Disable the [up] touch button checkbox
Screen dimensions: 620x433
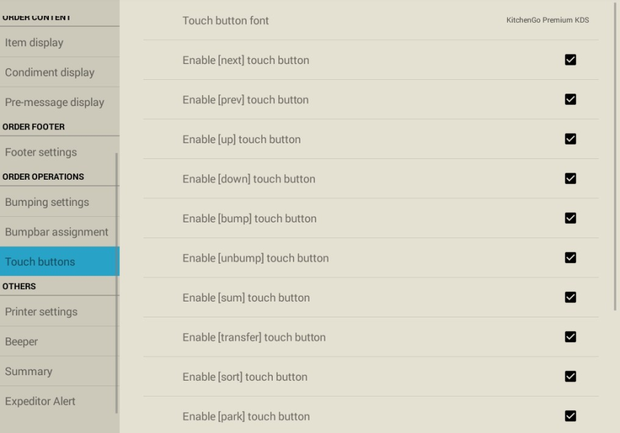pos(570,139)
